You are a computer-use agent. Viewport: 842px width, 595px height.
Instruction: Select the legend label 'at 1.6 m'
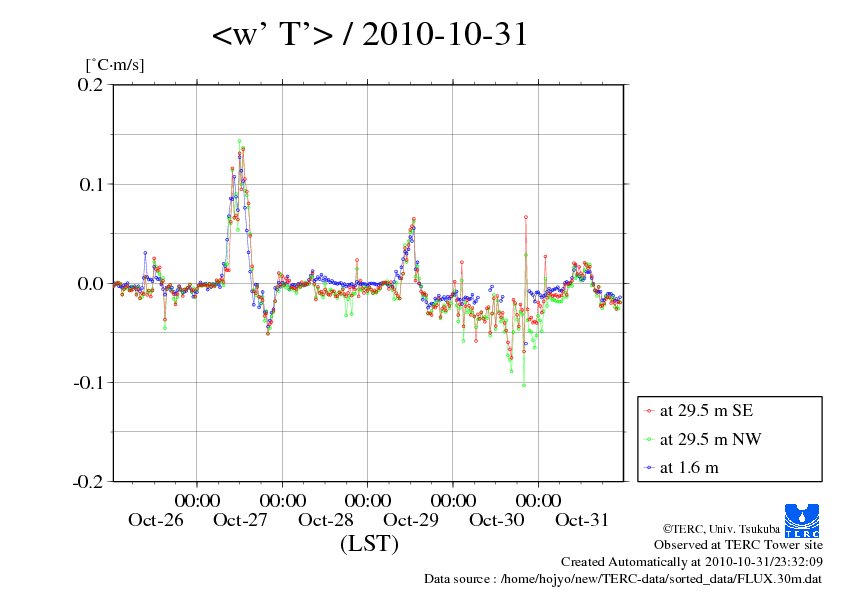pyautogui.click(x=689, y=468)
